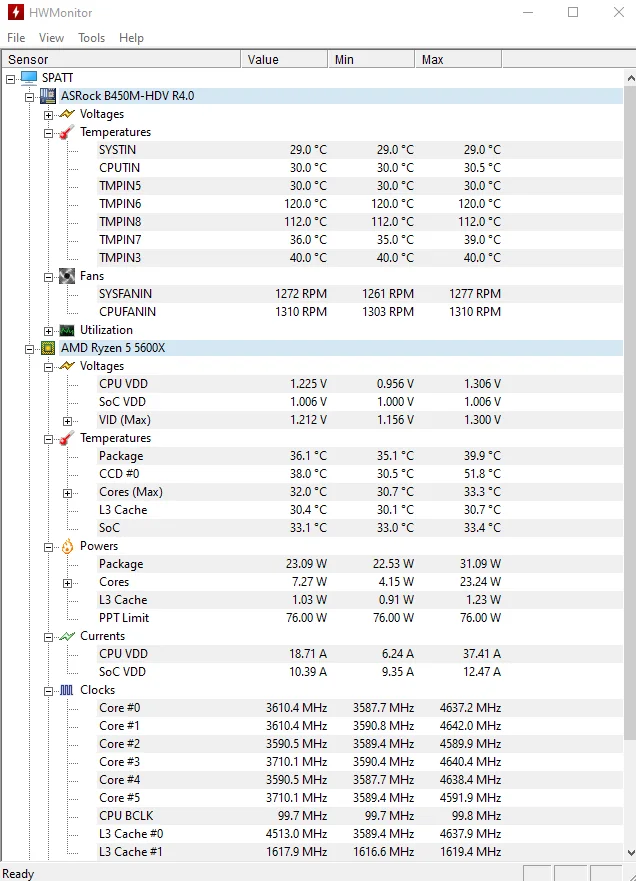Expand the Cores (Max) temperature entry

(x=68, y=492)
